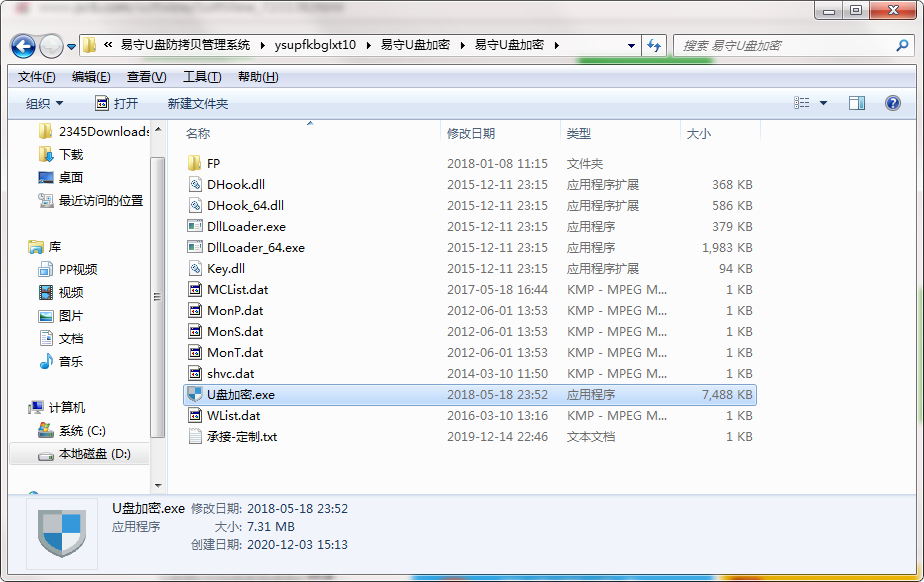Open 音乐 library
Screen dimensions: 924x582
[61, 362]
